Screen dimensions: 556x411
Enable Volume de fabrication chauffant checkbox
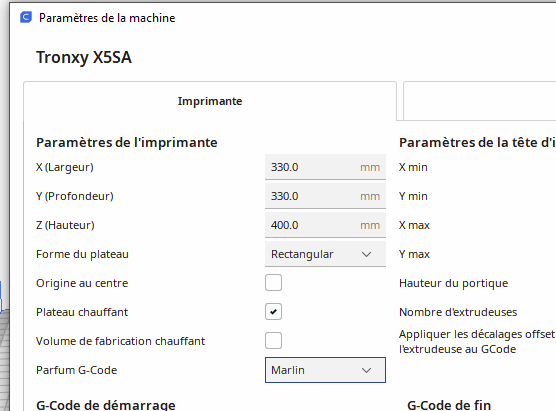click(273, 341)
